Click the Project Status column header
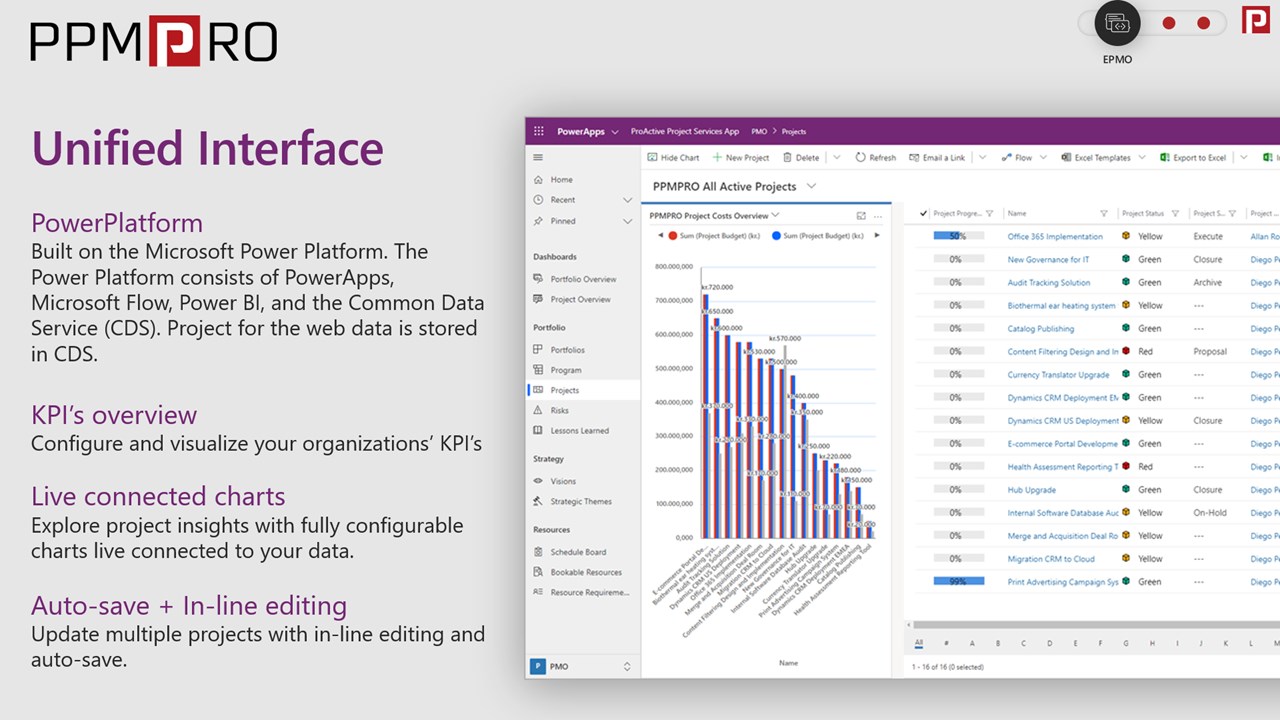The height and width of the screenshot is (720, 1280). [1143, 213]
